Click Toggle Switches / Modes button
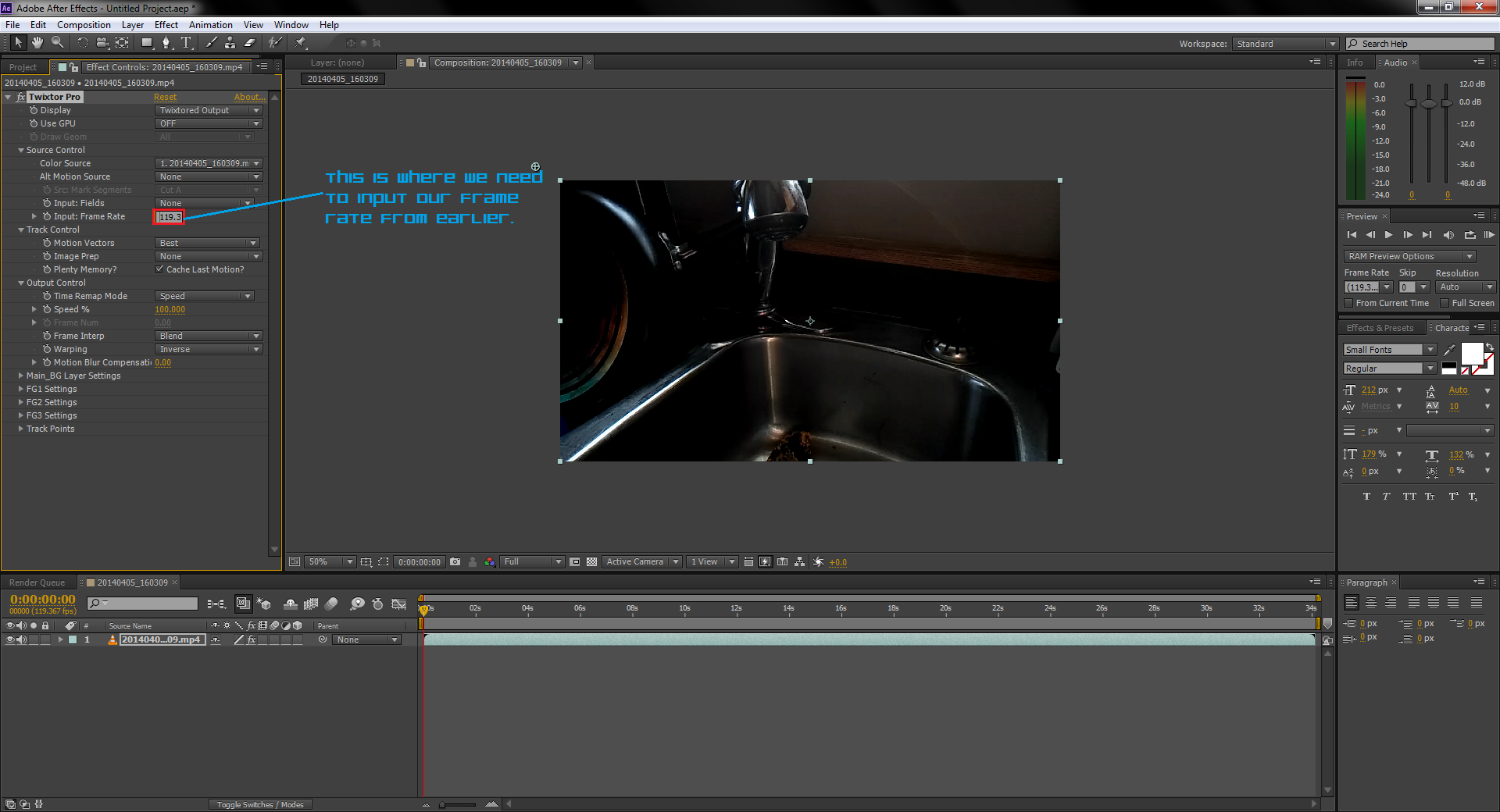 260,804
